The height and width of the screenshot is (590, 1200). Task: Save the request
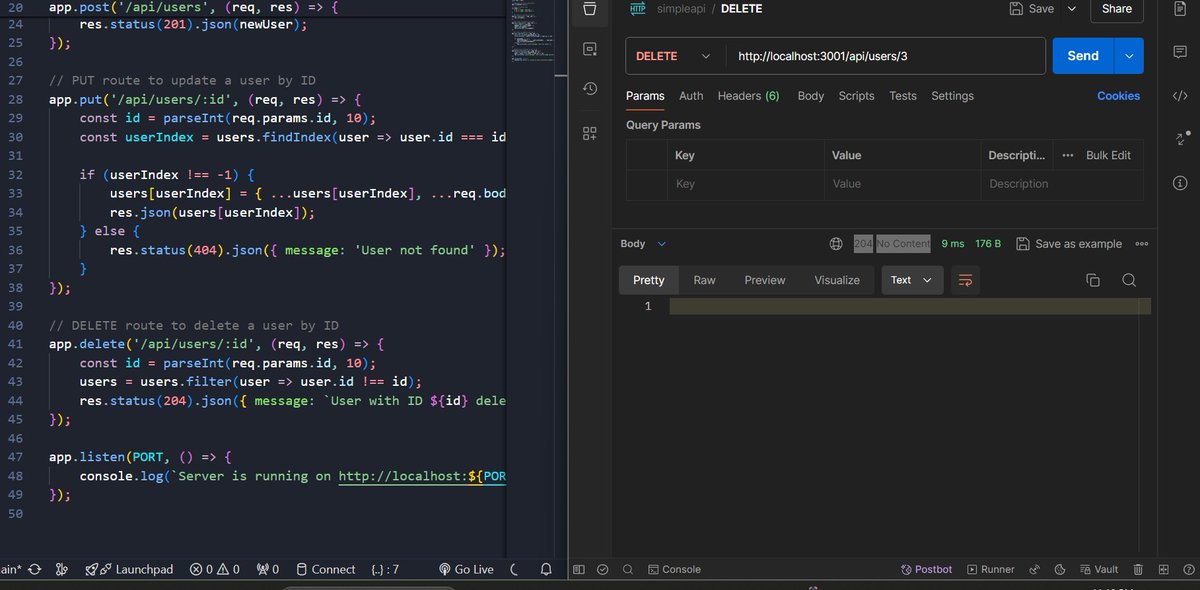point(1032,8)
